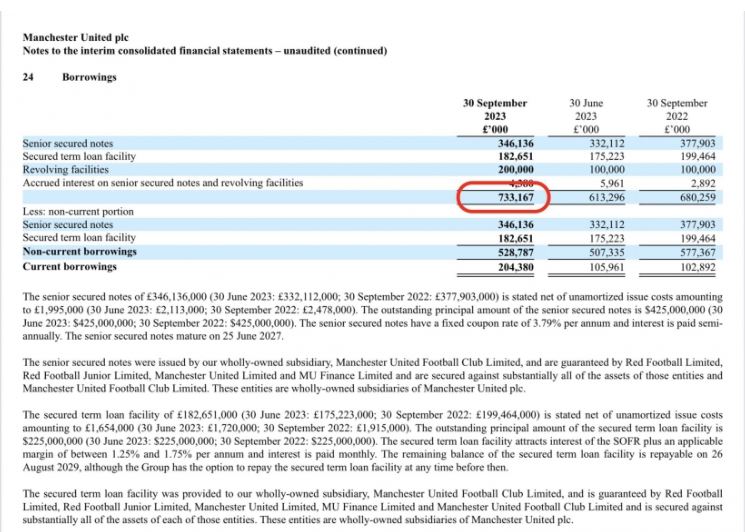745x532 pixels.
Task: Click the '30 September 2023' column header
Action: tap(495, 116)
